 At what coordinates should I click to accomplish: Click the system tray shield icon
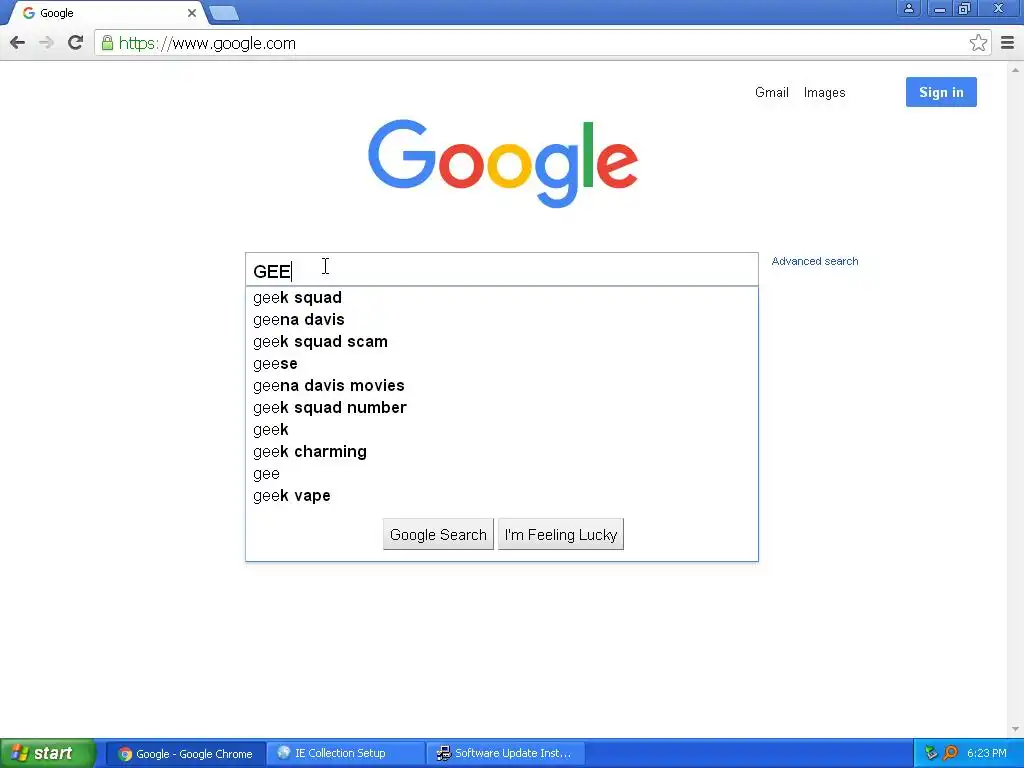pos(931,754)
